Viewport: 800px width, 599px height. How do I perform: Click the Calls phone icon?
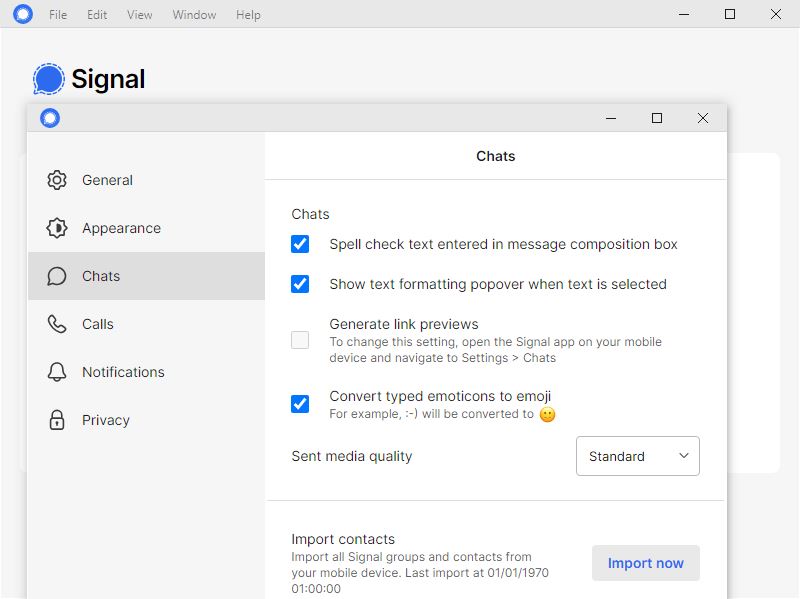(57, 324)
